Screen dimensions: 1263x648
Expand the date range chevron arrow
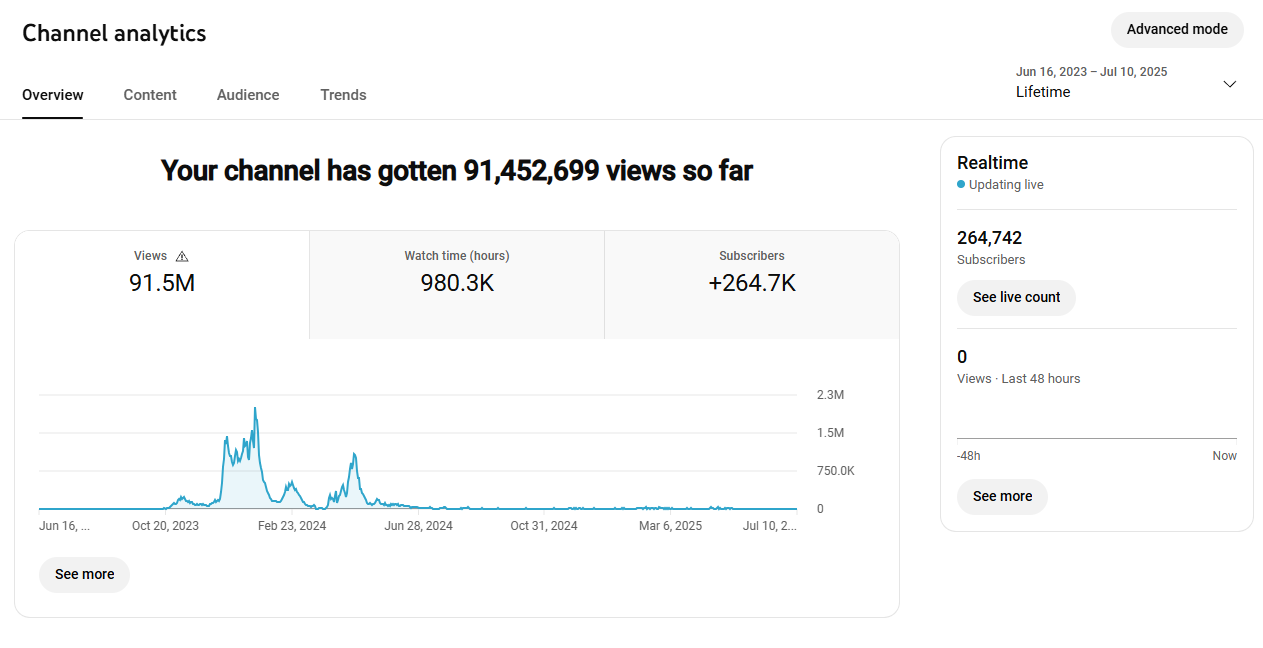(1229, 84)
